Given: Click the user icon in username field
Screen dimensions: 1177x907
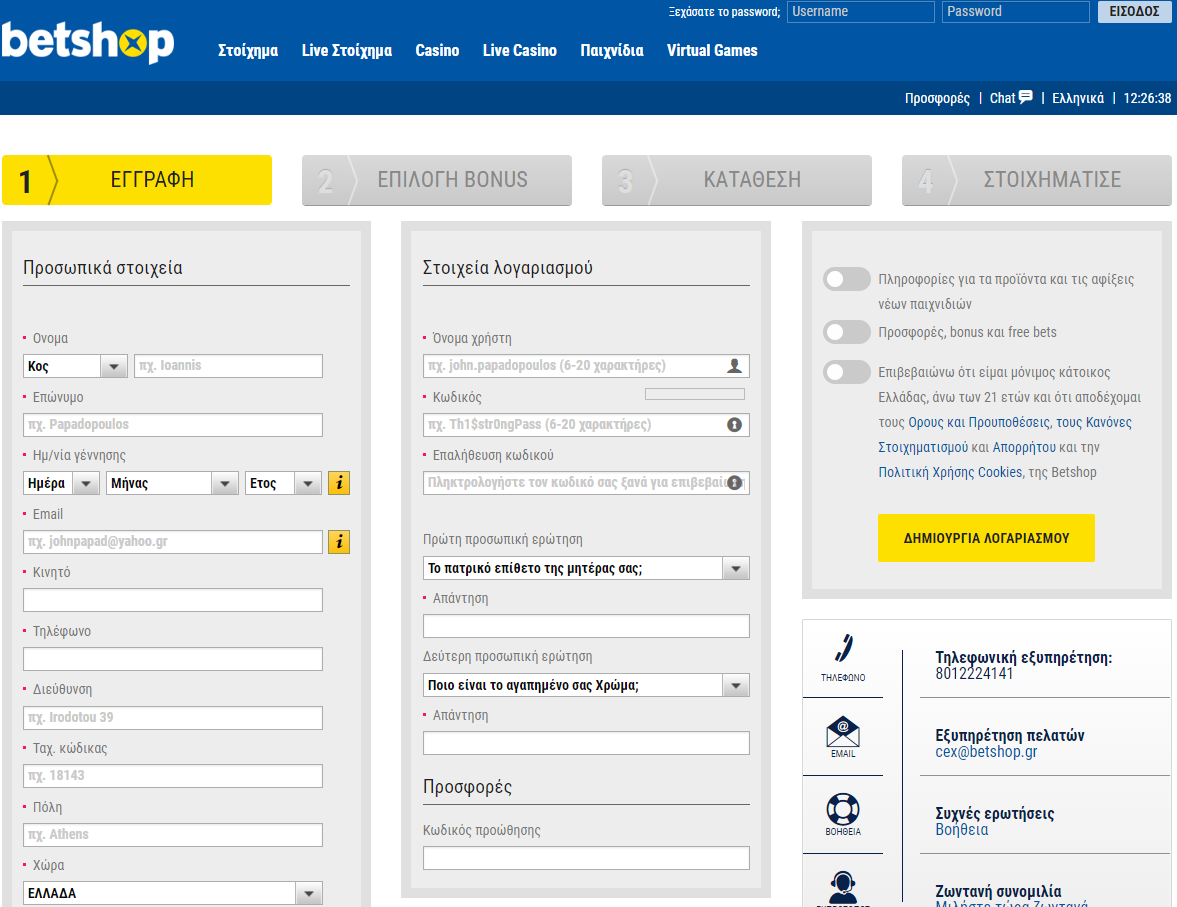Looking at the screenshot, I should click(x=734, y=366).
